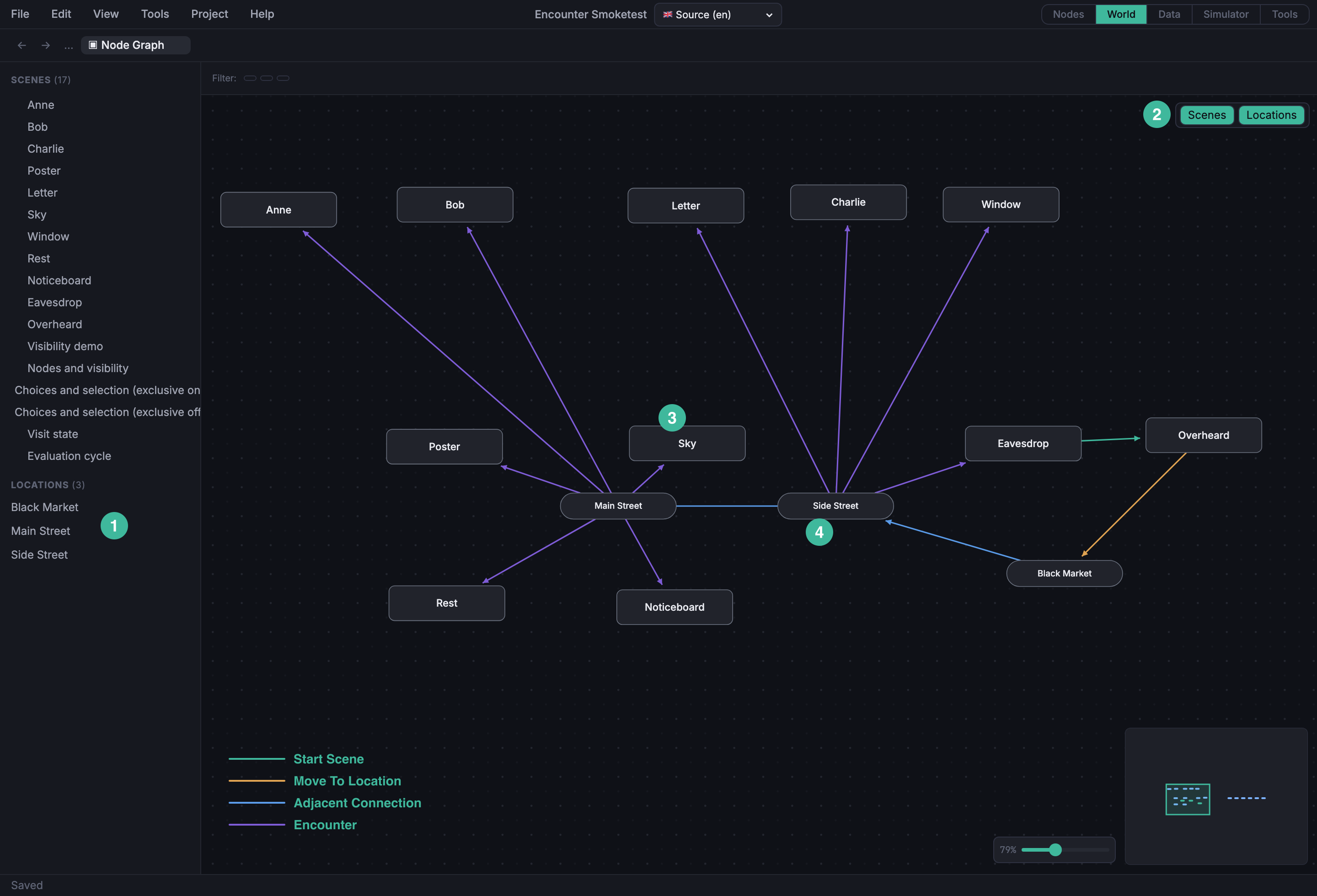Open the Help menu

pos(262,14)
